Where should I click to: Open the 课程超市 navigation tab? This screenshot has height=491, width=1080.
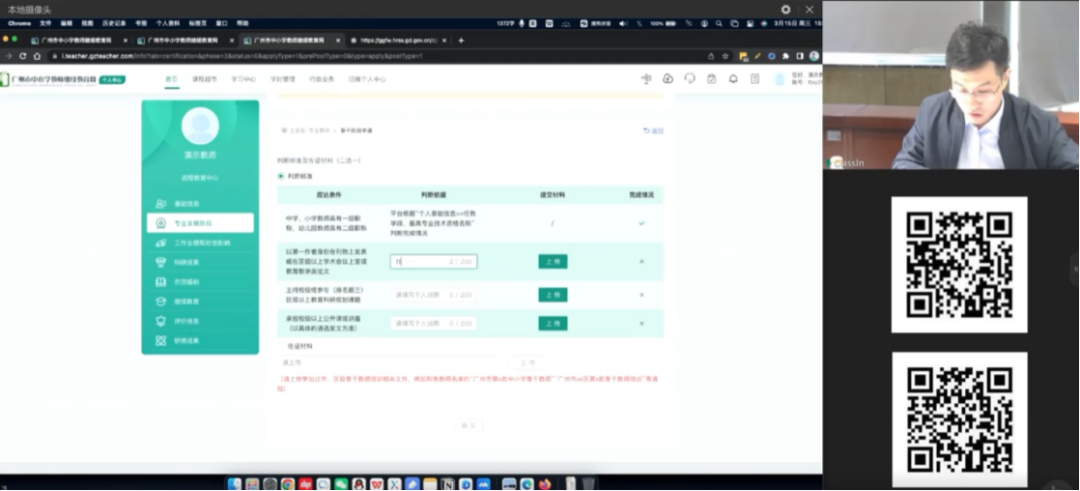pyautogui.click(x=204, y=79)
